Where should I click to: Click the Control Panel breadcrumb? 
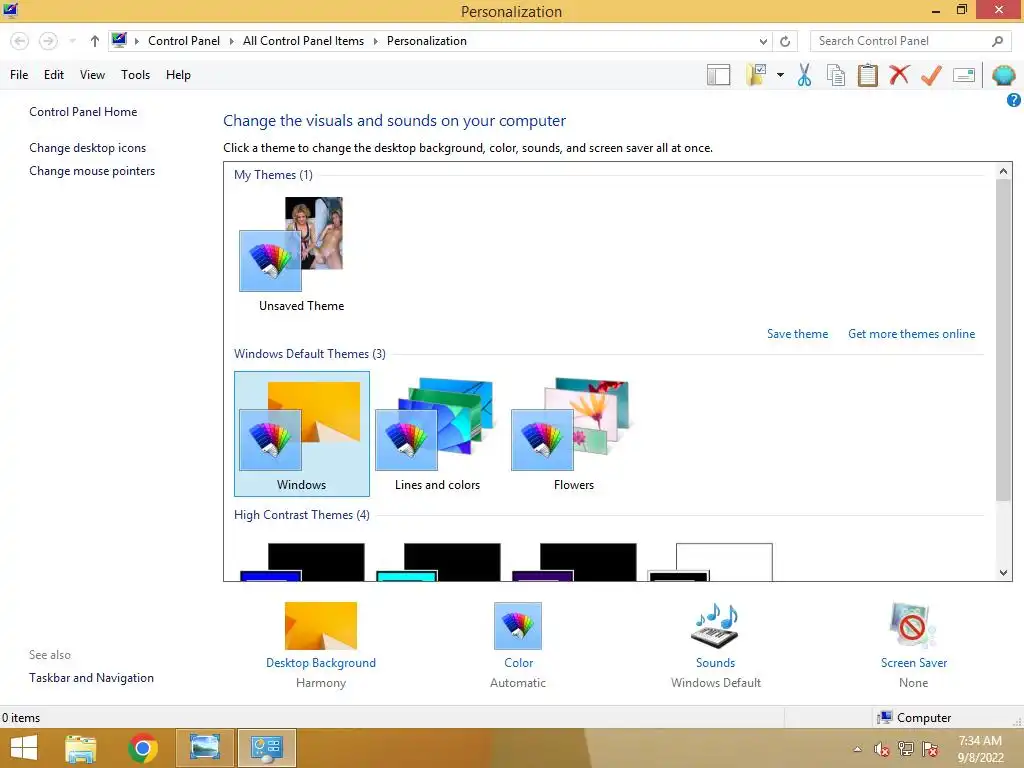[184, 41]
